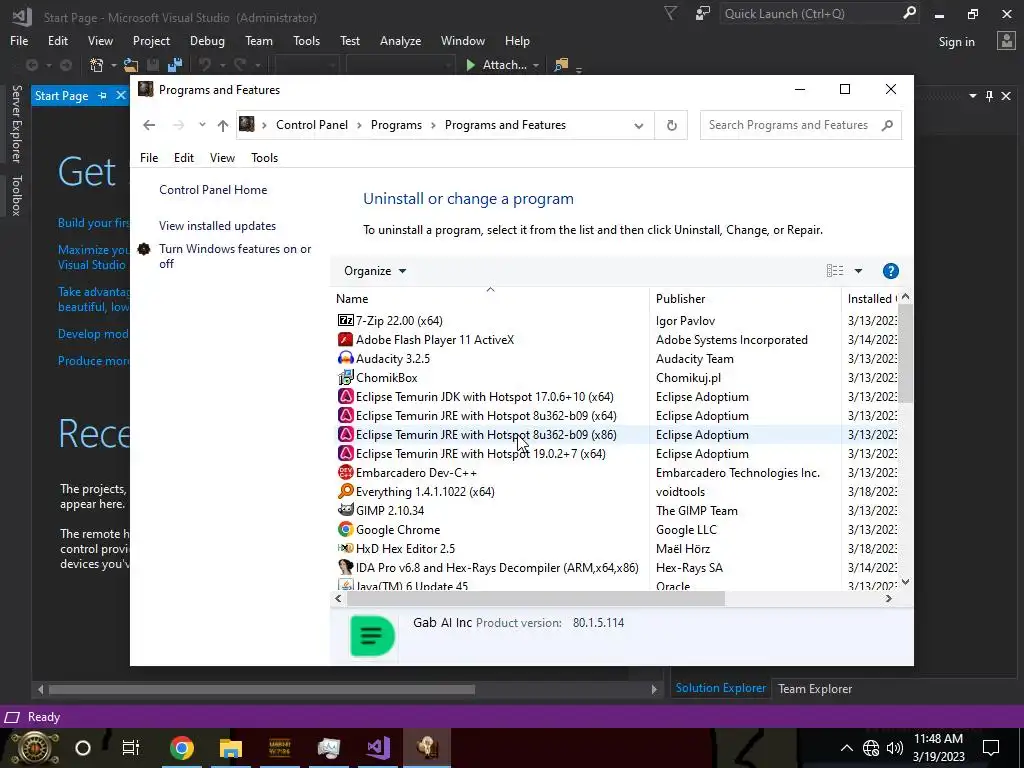Click the Visual Studio feedback icon

tap(703, 14)
